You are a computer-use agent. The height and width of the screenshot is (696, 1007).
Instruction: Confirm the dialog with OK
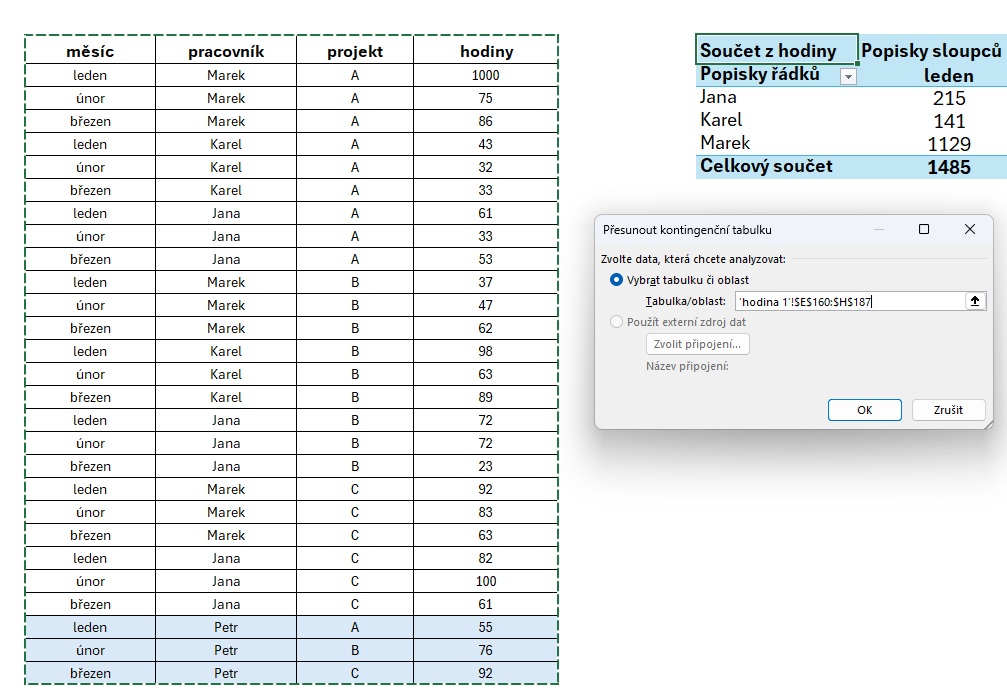(x=864, y=410)
